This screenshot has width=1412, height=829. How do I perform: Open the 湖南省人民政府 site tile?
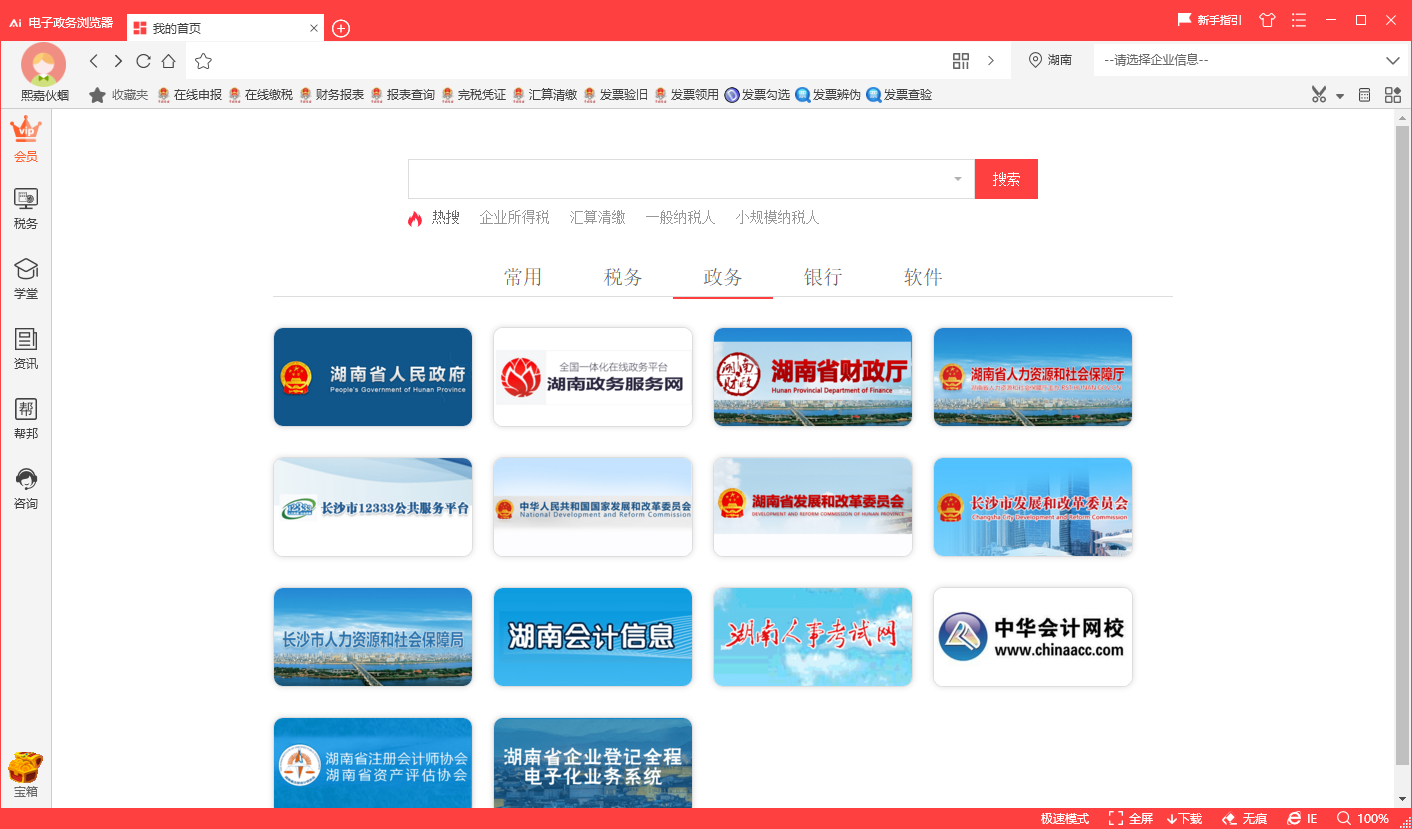[373, 377]
